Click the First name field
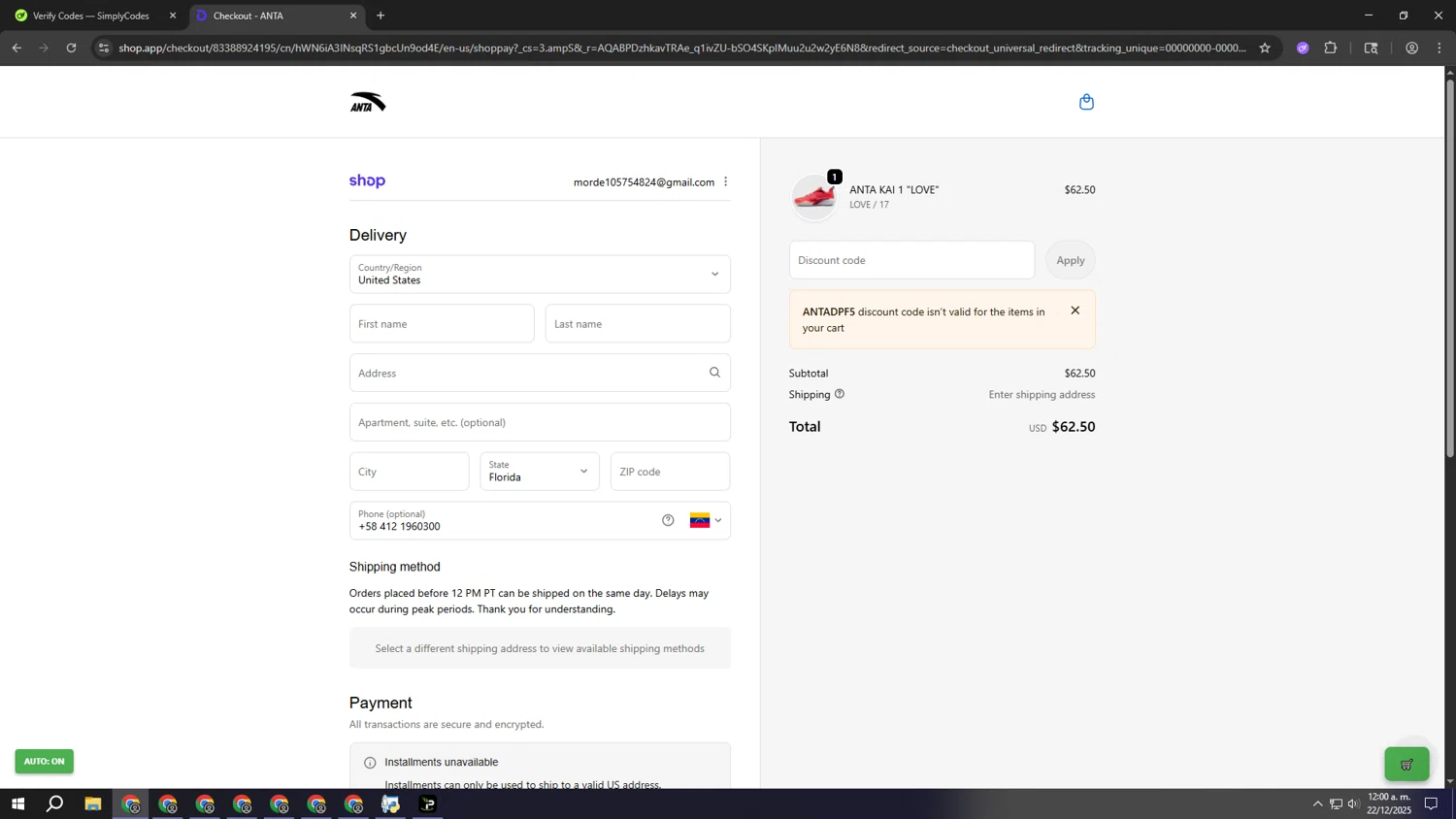This screenshot has width=1456, height=819. 442,324
